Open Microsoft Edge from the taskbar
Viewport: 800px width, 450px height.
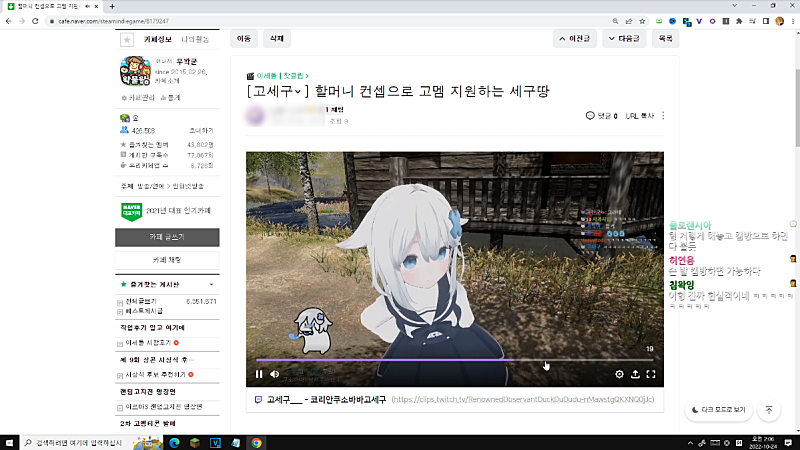pos(174,442)
